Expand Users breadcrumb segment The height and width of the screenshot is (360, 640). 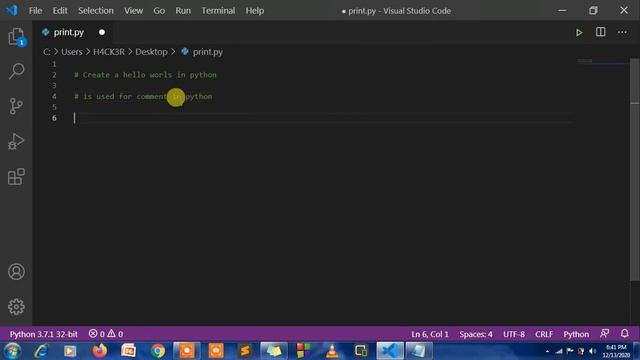pos(71,52)
